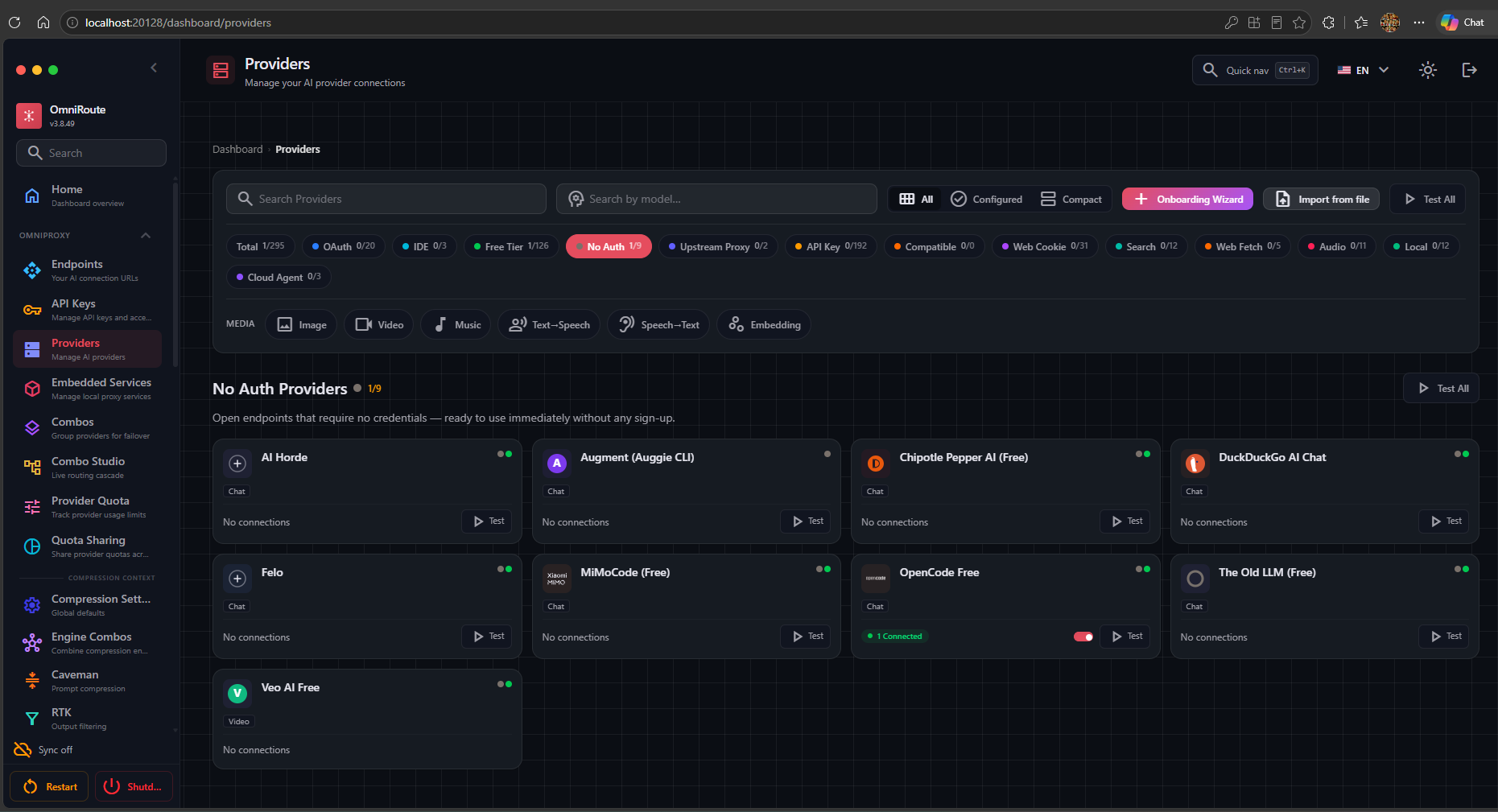Click the browser refresh button
1498x812 pixels.
tap(14, 23)
